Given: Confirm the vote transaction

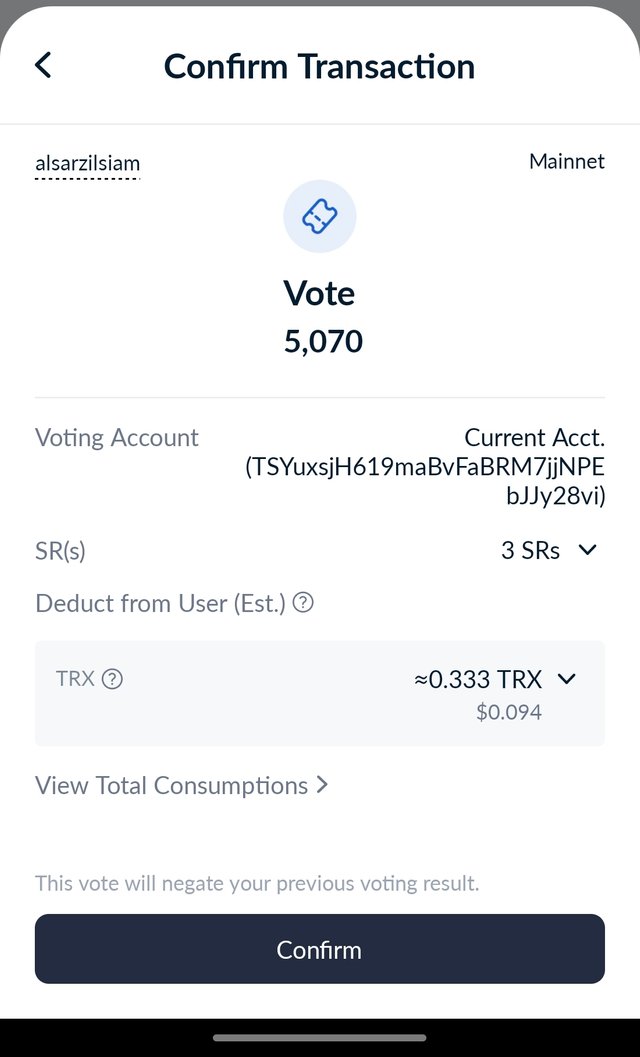Looking at the screenshot, I should pyautogui.click(x=320, y=948).
